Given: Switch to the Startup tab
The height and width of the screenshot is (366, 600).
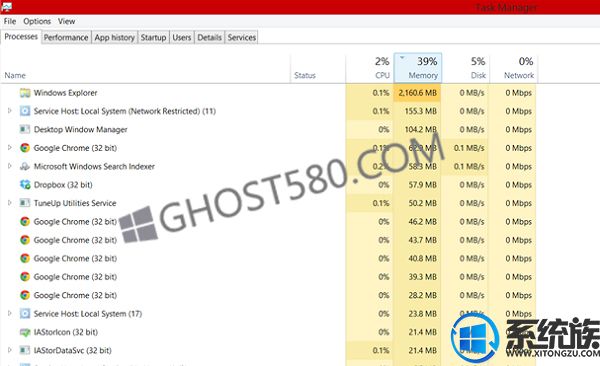Looking at the screenshot, I should point(153,38).
